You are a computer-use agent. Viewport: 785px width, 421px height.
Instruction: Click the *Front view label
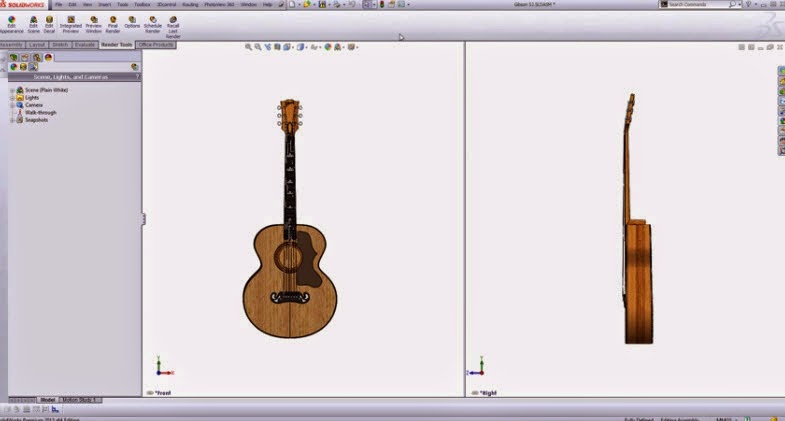[163, 393]
